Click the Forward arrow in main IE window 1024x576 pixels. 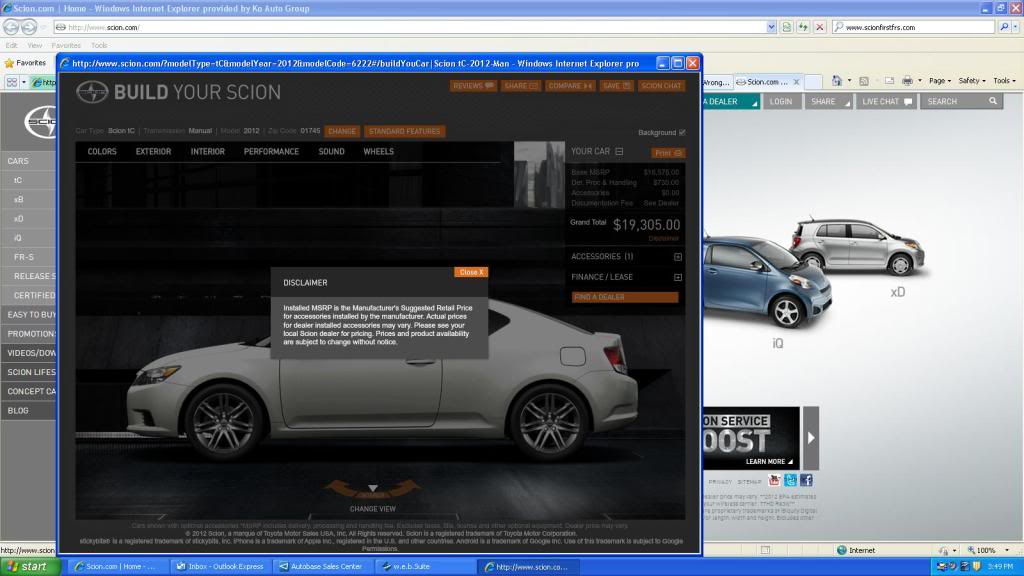point(29,27)
